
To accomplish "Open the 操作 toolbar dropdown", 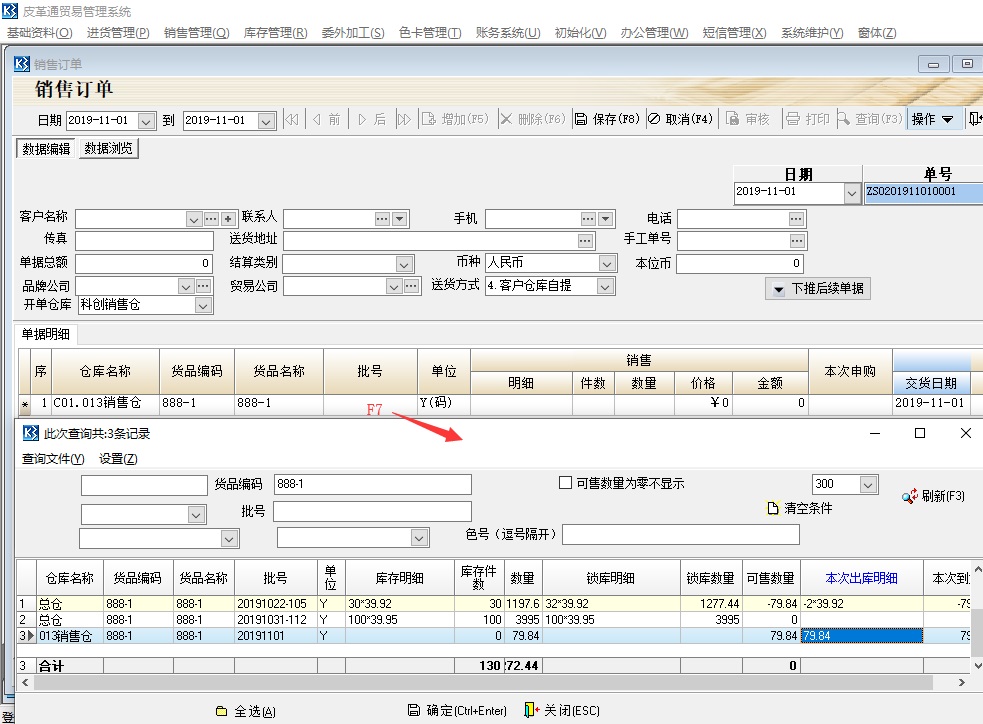I will point(932,119).
